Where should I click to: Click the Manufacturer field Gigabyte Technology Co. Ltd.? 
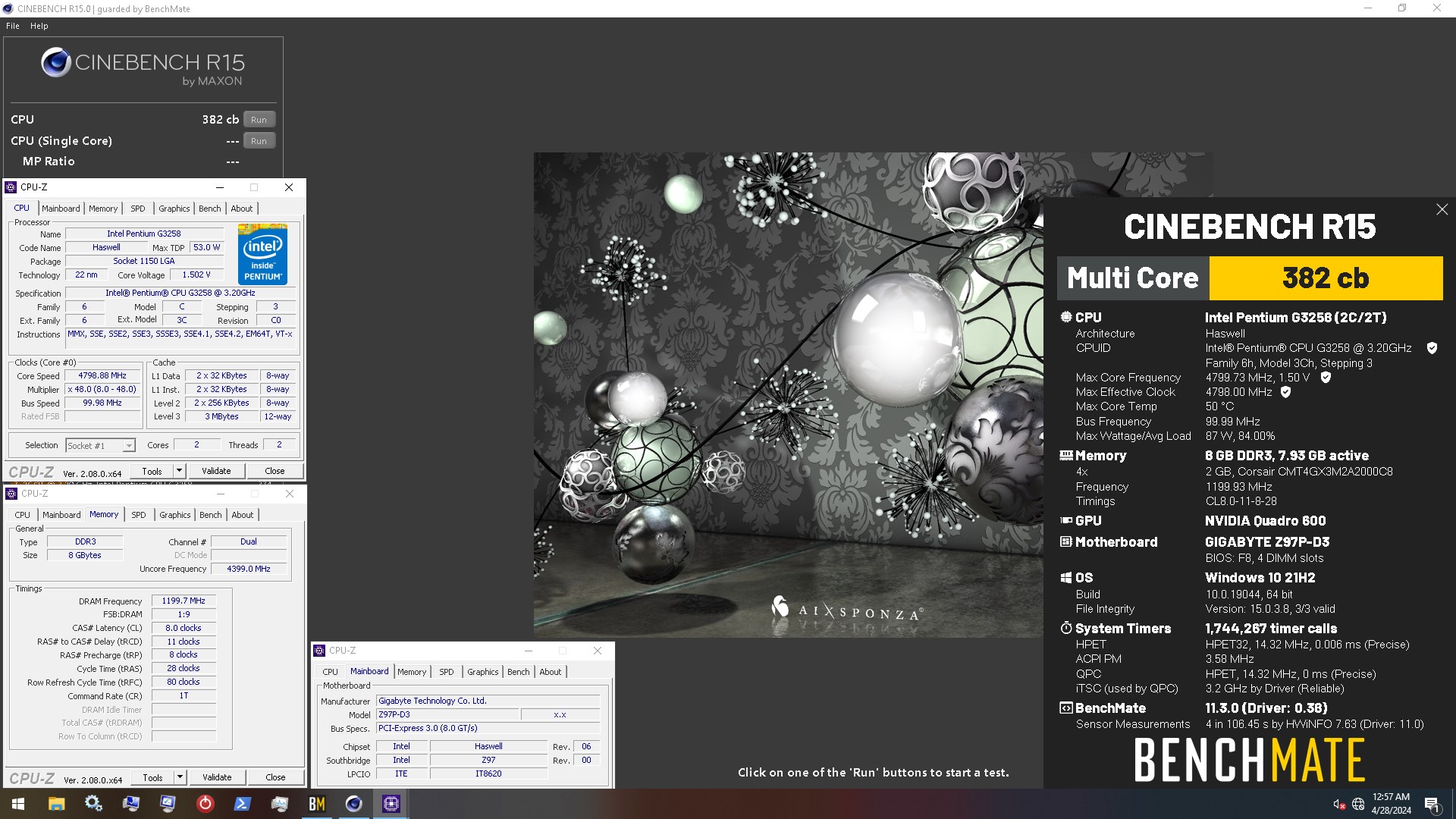[x=488, y=701]
